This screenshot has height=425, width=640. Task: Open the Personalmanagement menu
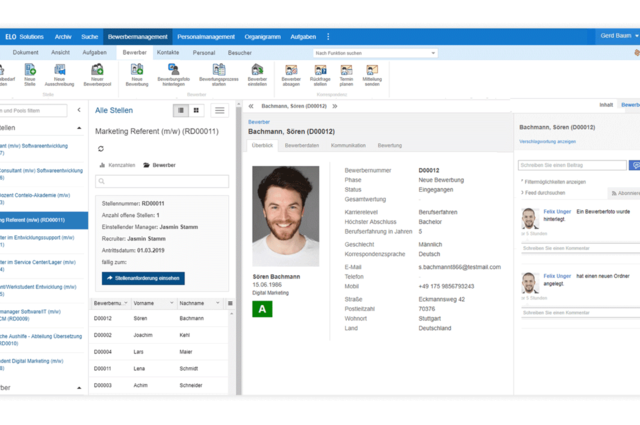206,37
